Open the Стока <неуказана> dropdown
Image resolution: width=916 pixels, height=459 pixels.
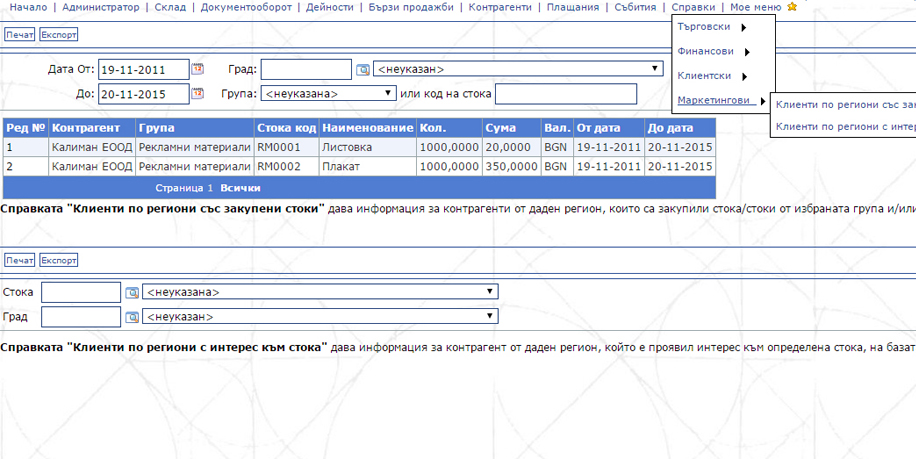[x=320, y=292]
